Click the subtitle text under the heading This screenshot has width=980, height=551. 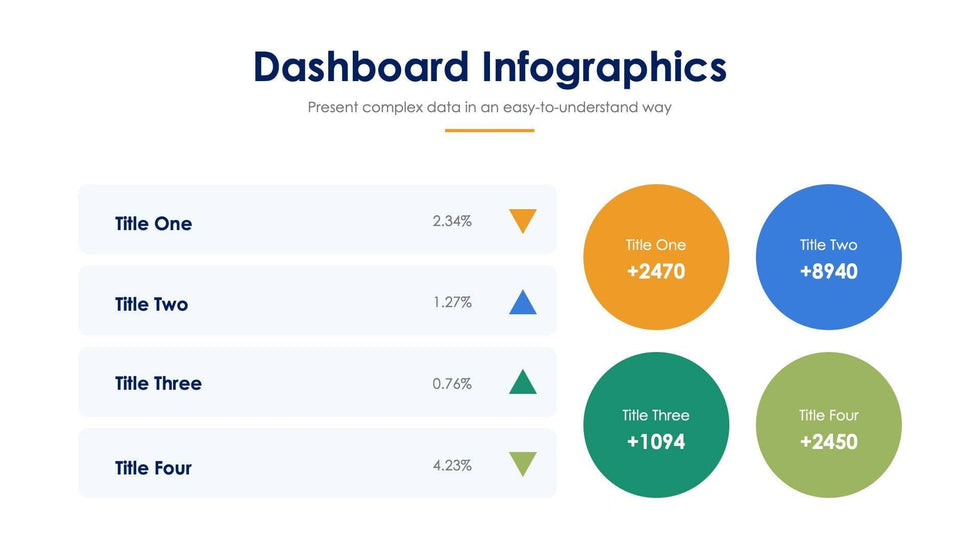[x=490, y=107]
